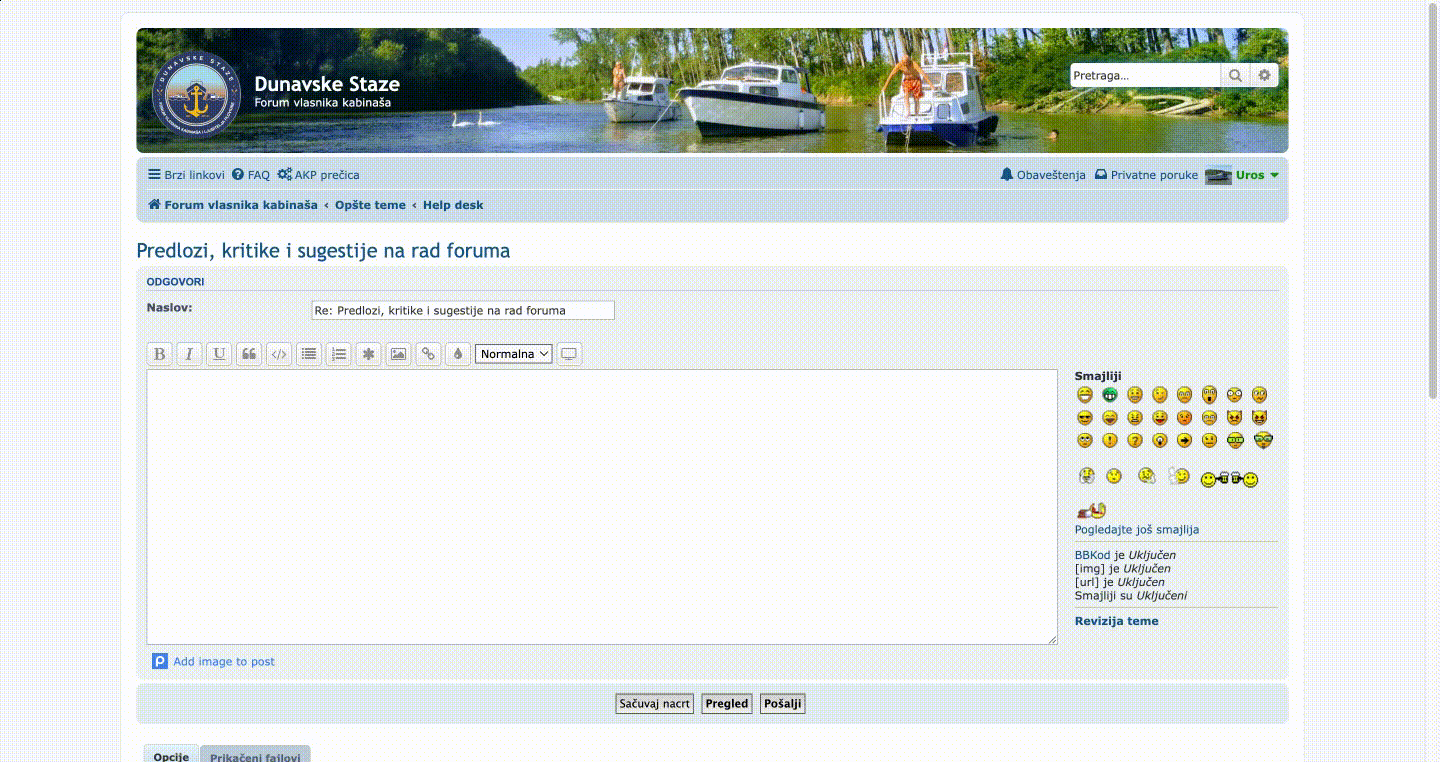Insert URL using the link chain icon
1440x762 pixels.
[428, 354]
